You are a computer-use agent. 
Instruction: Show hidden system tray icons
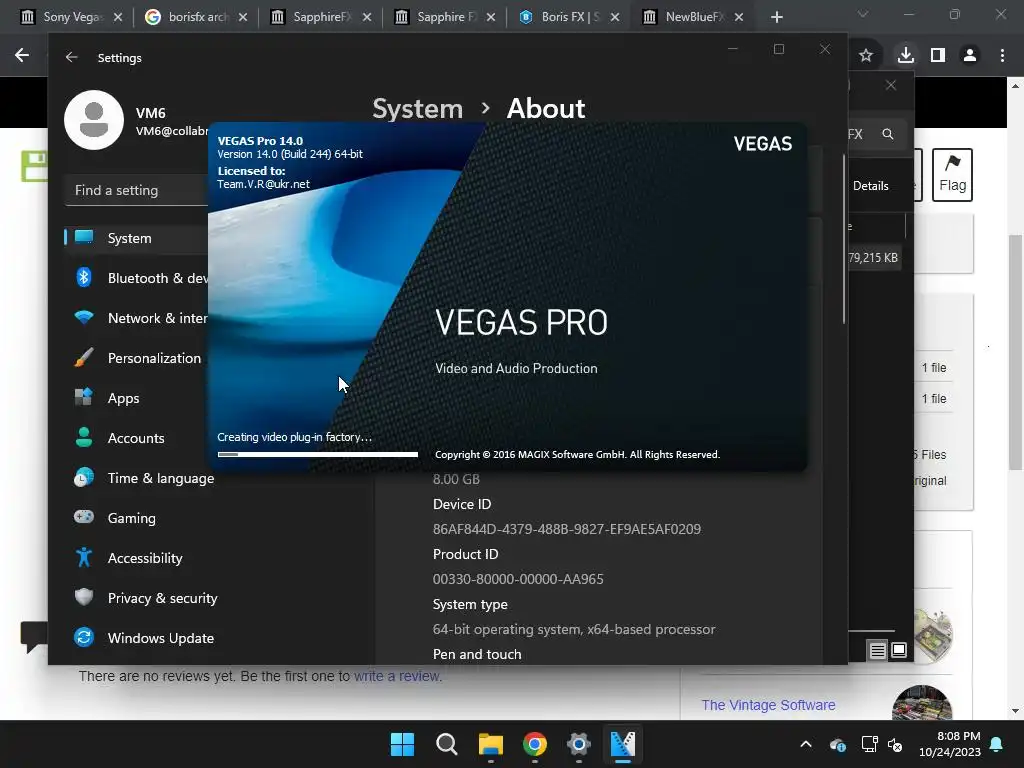[806, 744]
